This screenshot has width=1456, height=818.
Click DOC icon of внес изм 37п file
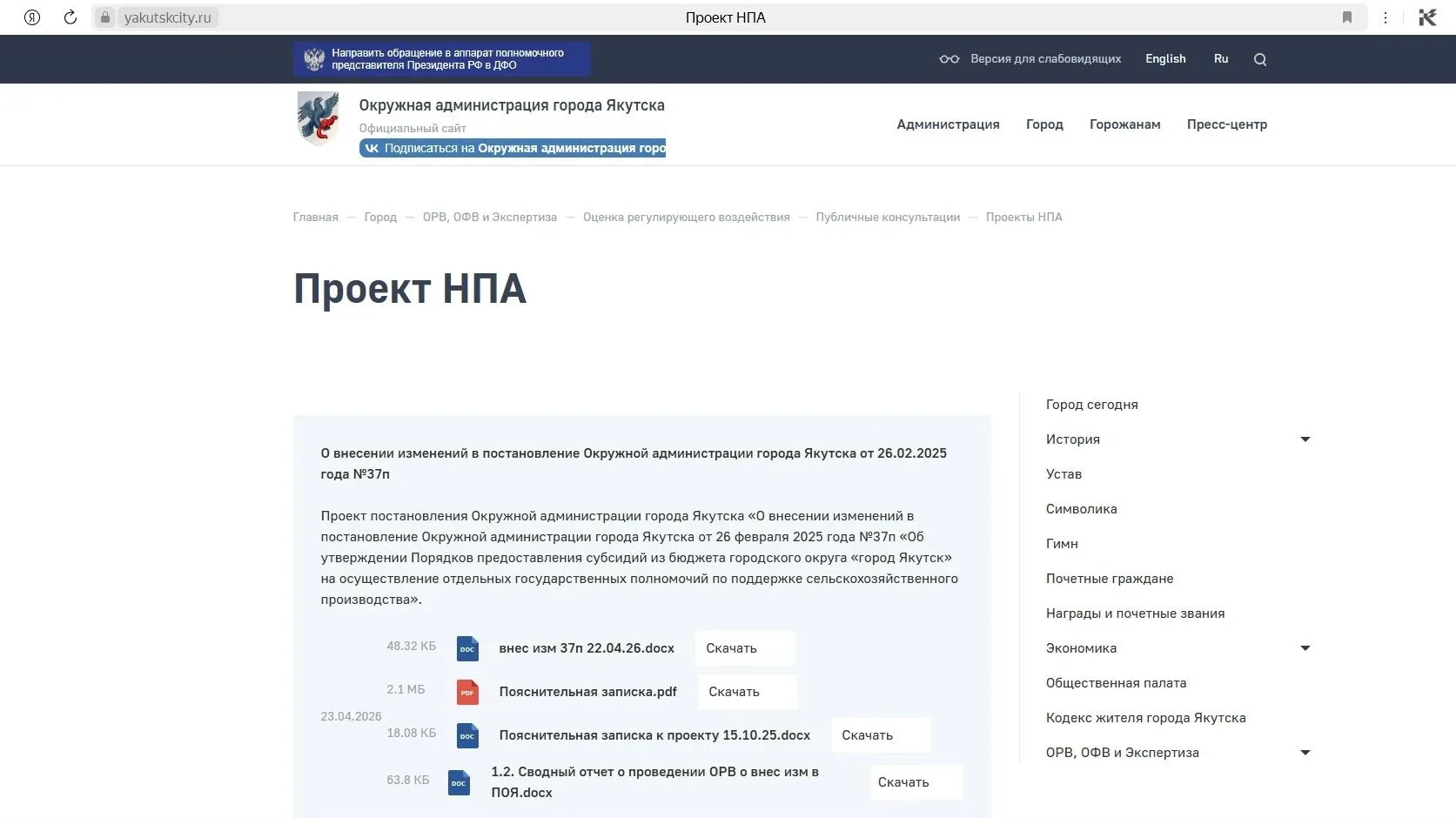467,648
